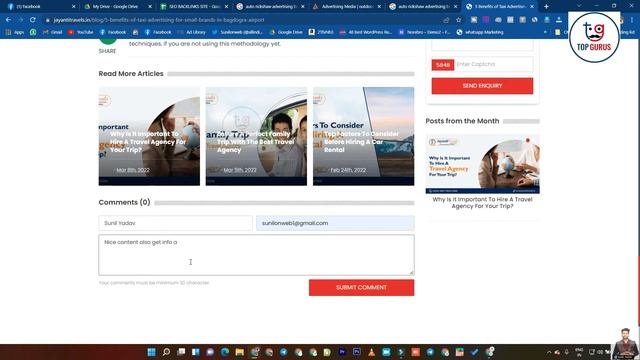This screenshot has width=640, height=360.
Task: Open the chat icon on the taskbar
Action: coord(210,352)
